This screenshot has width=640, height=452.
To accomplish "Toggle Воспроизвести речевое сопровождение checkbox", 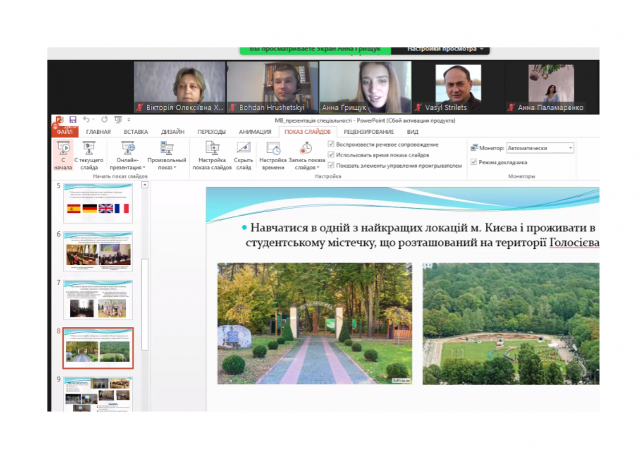I will coord(331,144).
